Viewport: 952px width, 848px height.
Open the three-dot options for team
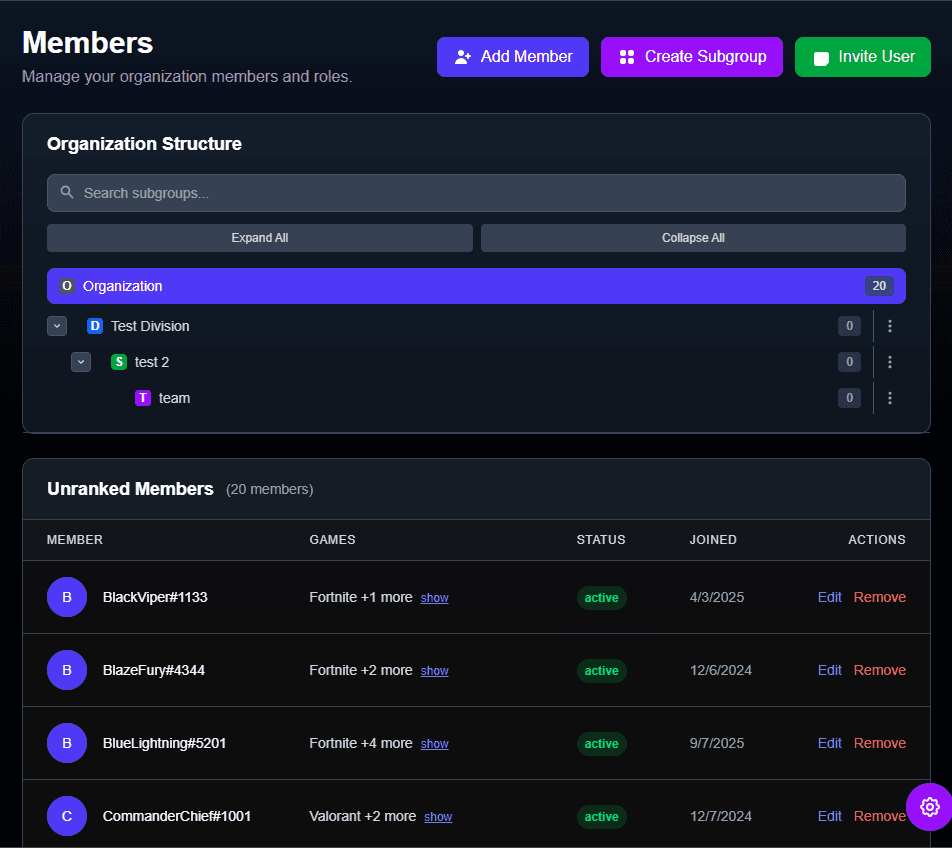(890, 398)
